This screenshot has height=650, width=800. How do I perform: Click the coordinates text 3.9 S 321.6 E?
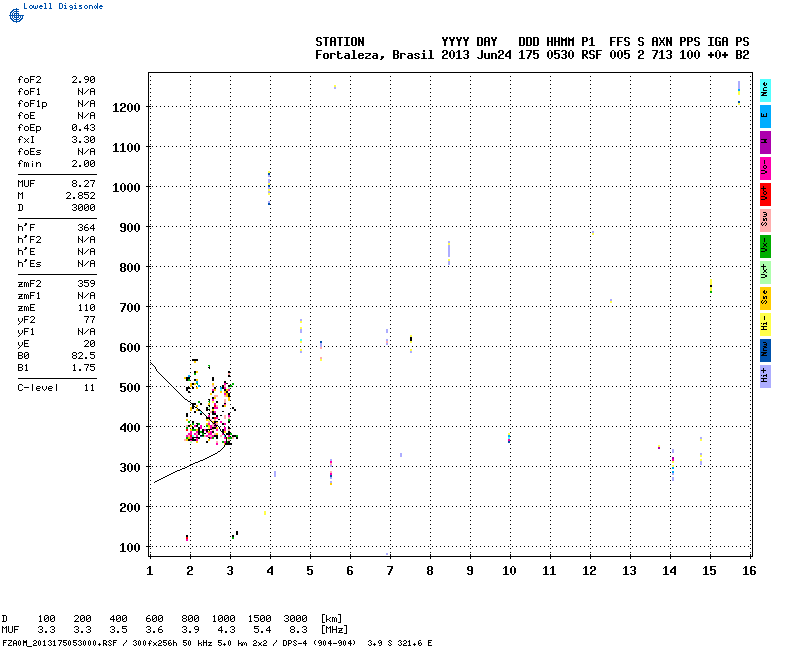click(399, 643)
